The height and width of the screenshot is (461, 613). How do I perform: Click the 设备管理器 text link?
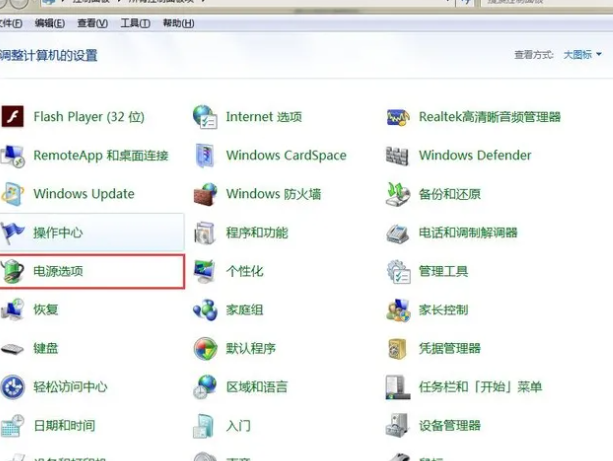450,425
